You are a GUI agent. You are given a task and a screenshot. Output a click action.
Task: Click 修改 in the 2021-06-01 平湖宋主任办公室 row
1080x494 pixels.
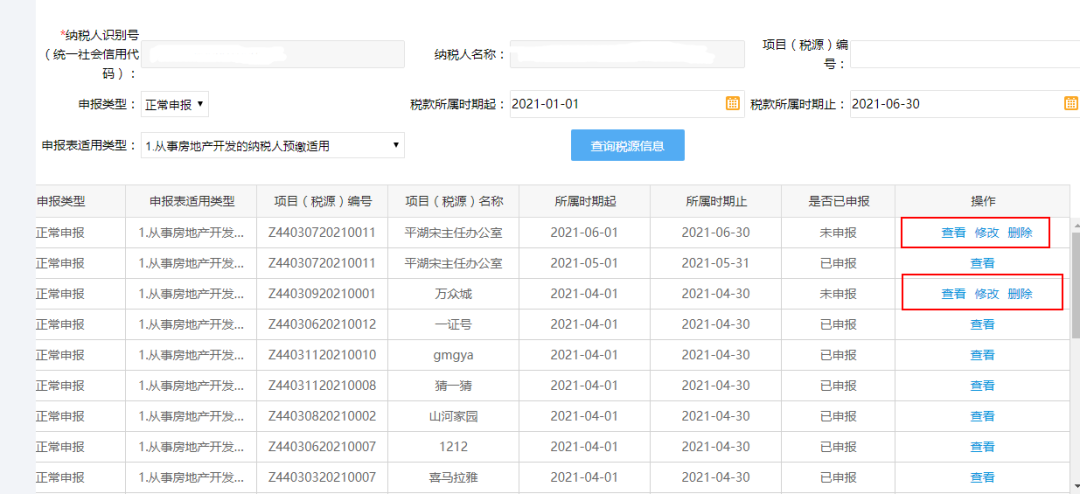[x=986, y=233]
